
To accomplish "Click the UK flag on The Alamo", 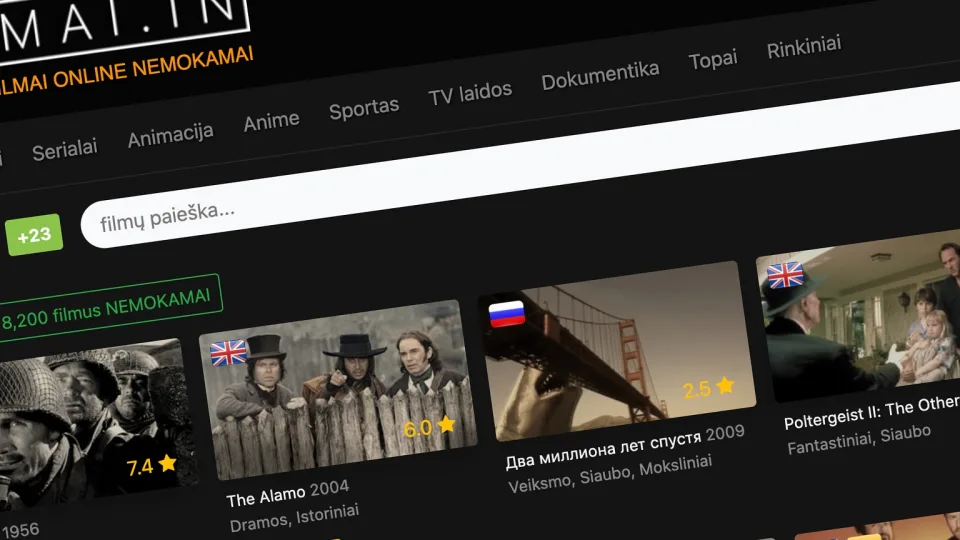I will [228, 353].
